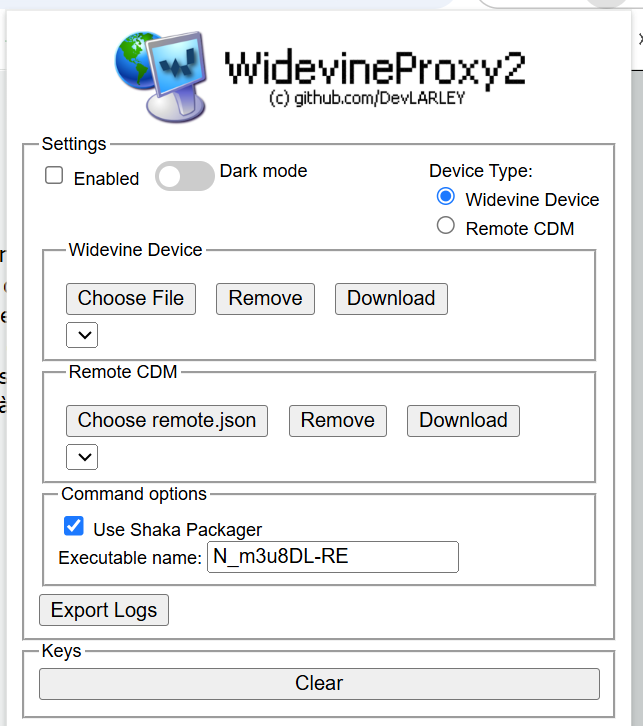The image size is (643, 726).
Task: Click Choose File in Widevine Device
Action: tap(131, 299)
